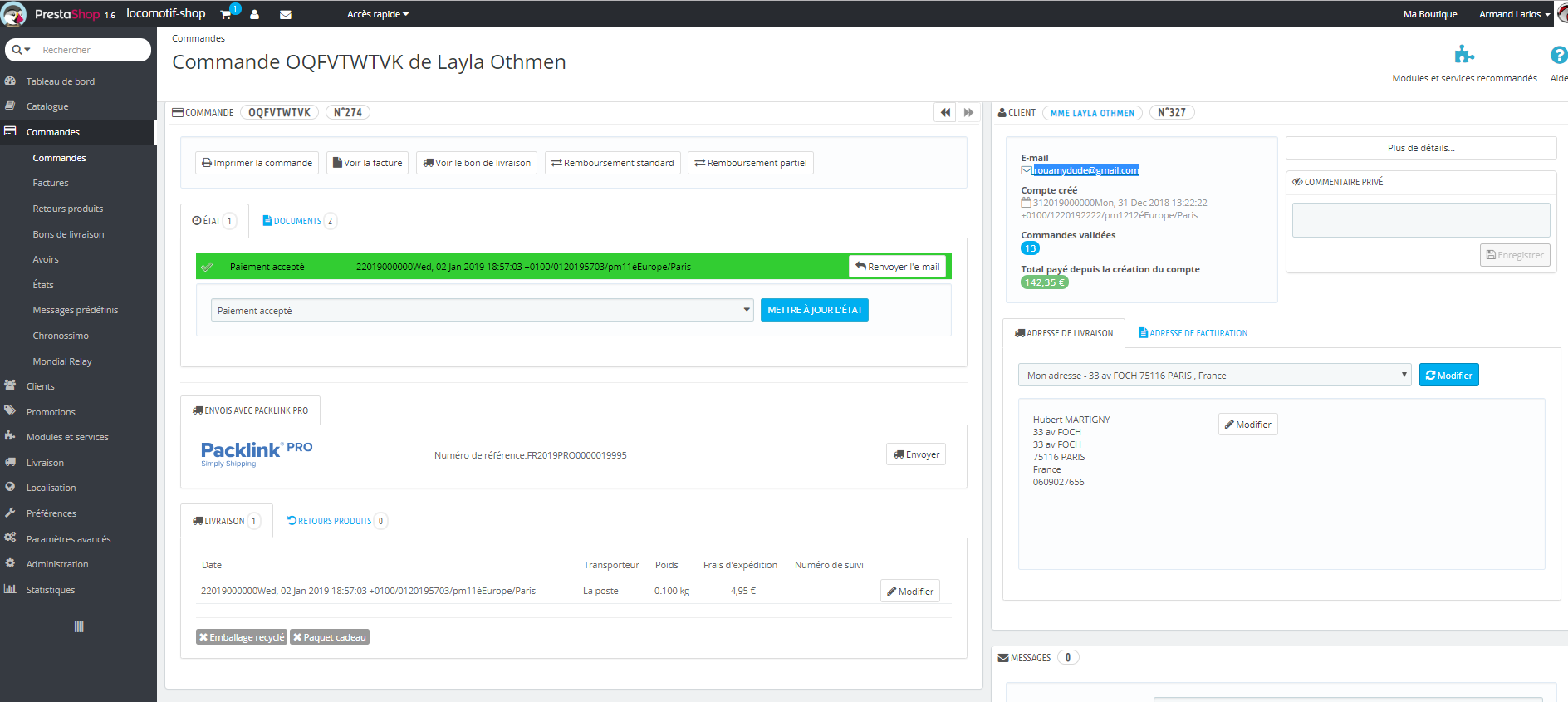Select Retours produits tab in shipping panel

click(x=336, y=521)
